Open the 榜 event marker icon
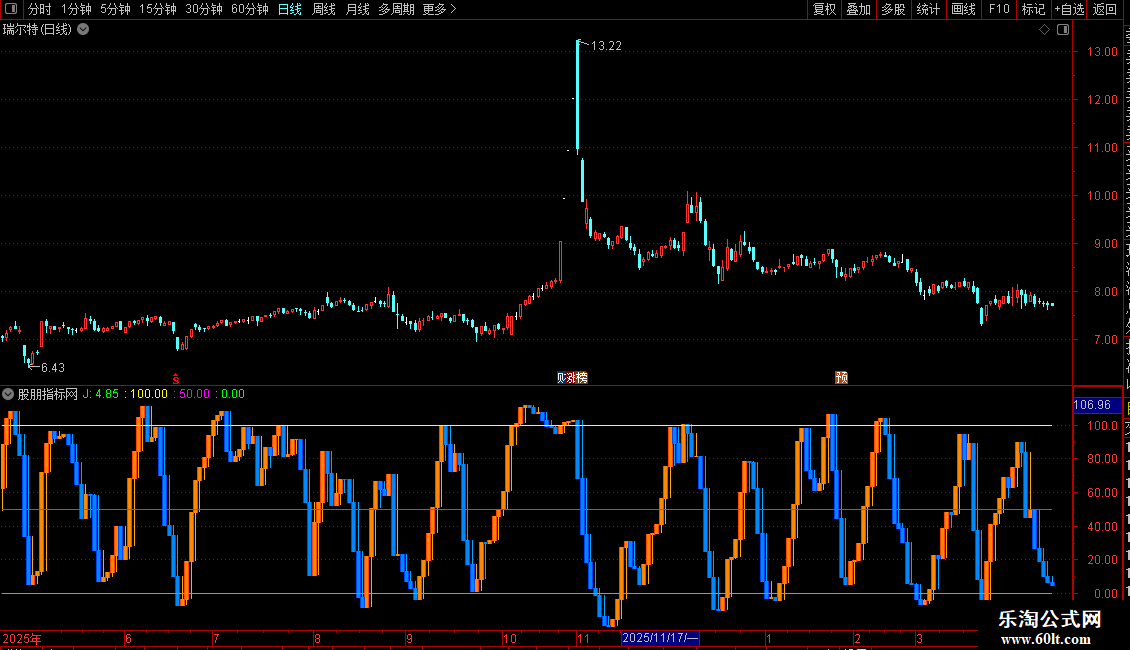Screen dimensions: 1130x650 [582, 378]
